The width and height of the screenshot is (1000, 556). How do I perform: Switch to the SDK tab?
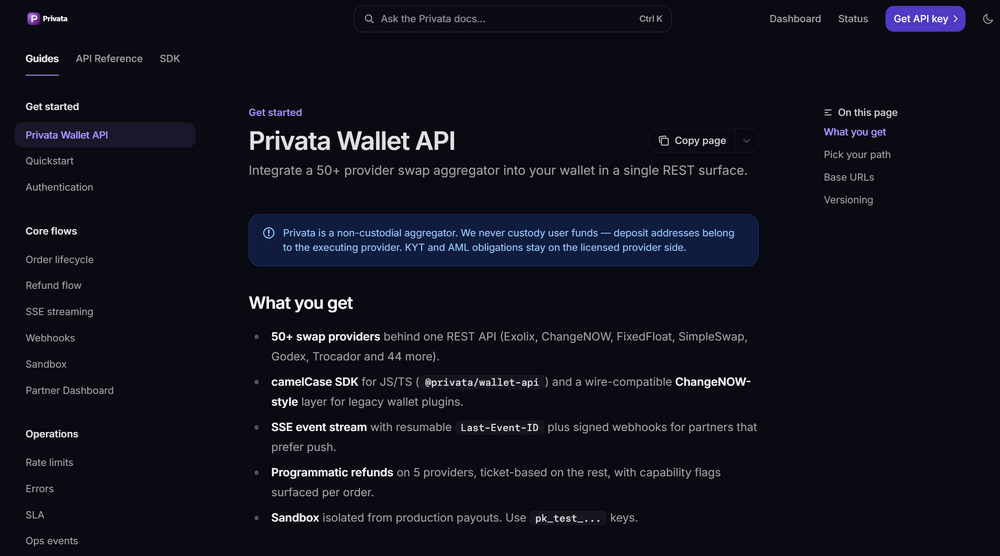(170, 59)
